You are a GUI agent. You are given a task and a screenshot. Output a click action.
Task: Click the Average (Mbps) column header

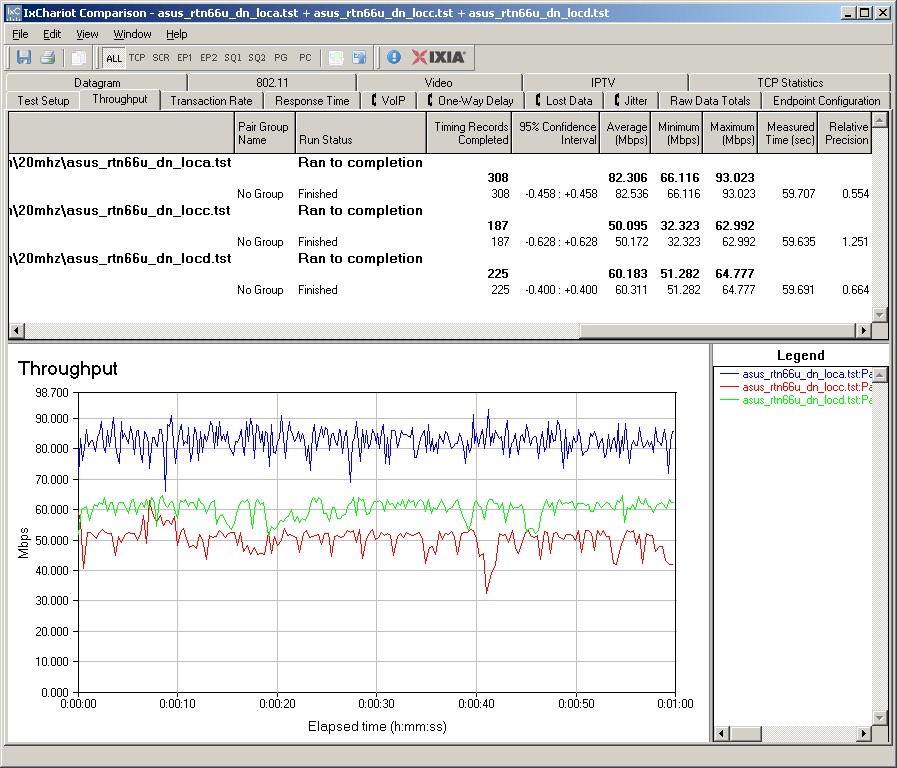[625, 133]
